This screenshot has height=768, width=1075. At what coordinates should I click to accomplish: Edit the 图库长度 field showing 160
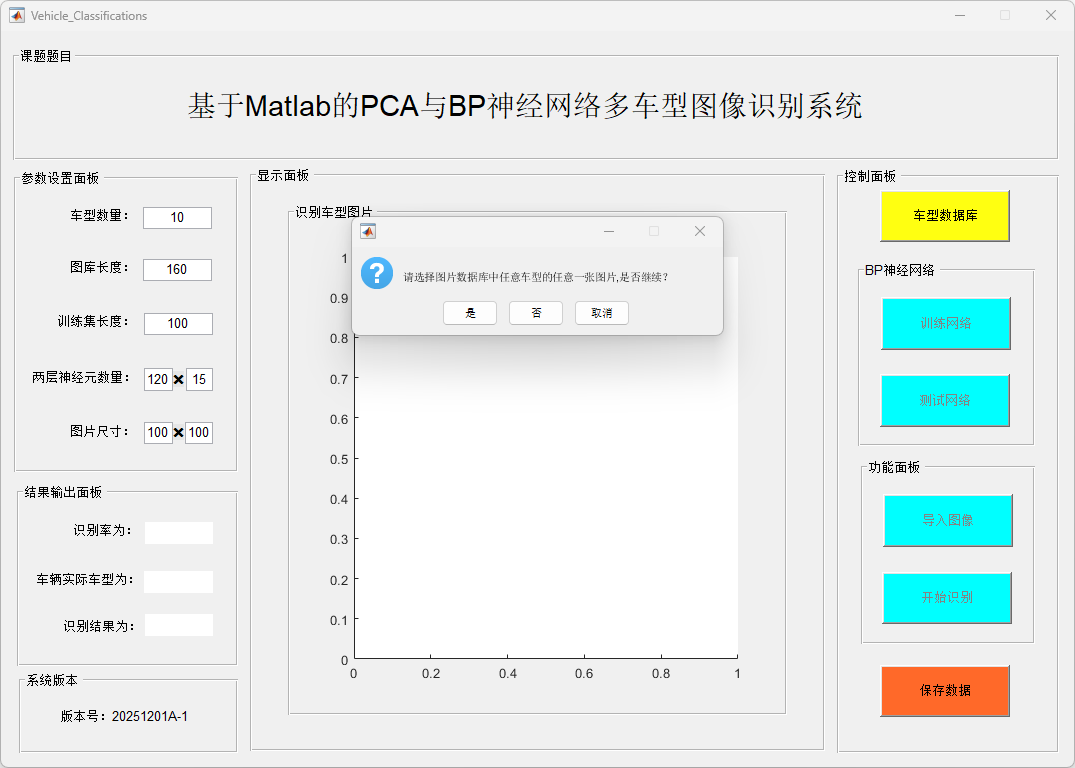click(177, 269)
